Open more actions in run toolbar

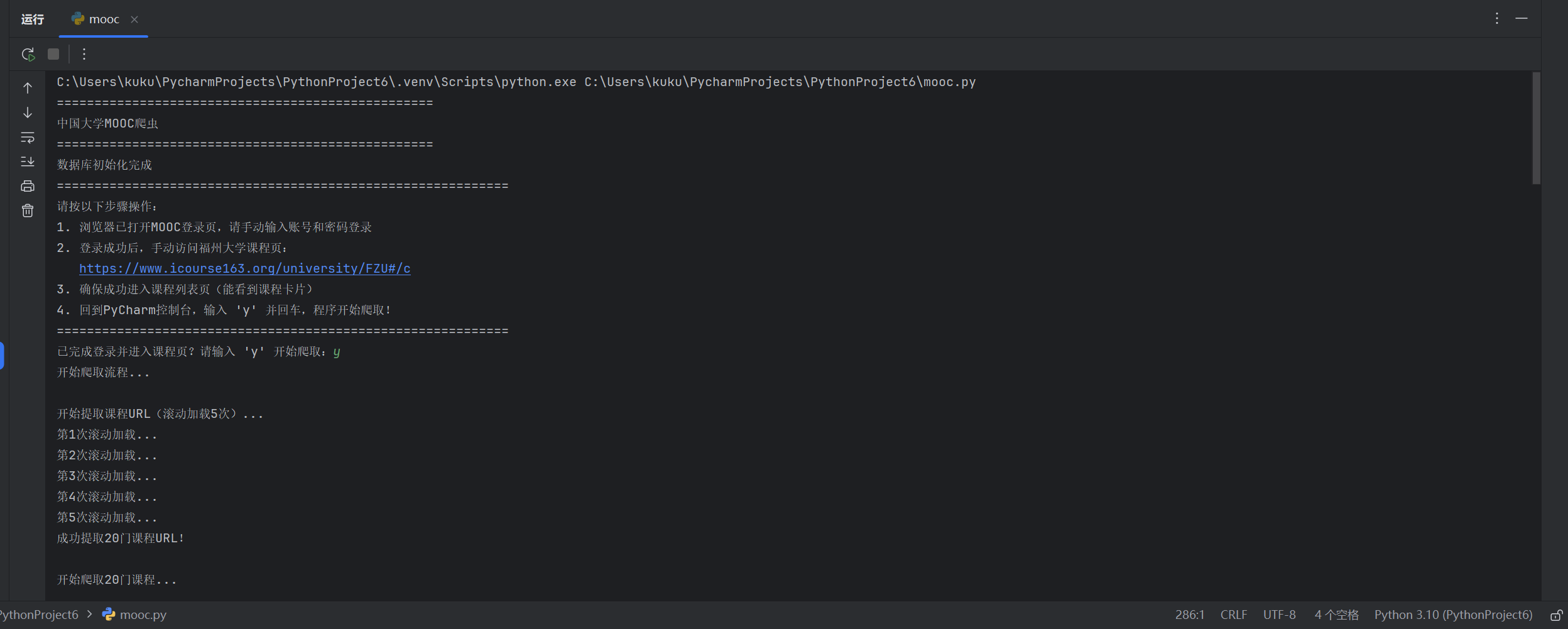[84, 55]
